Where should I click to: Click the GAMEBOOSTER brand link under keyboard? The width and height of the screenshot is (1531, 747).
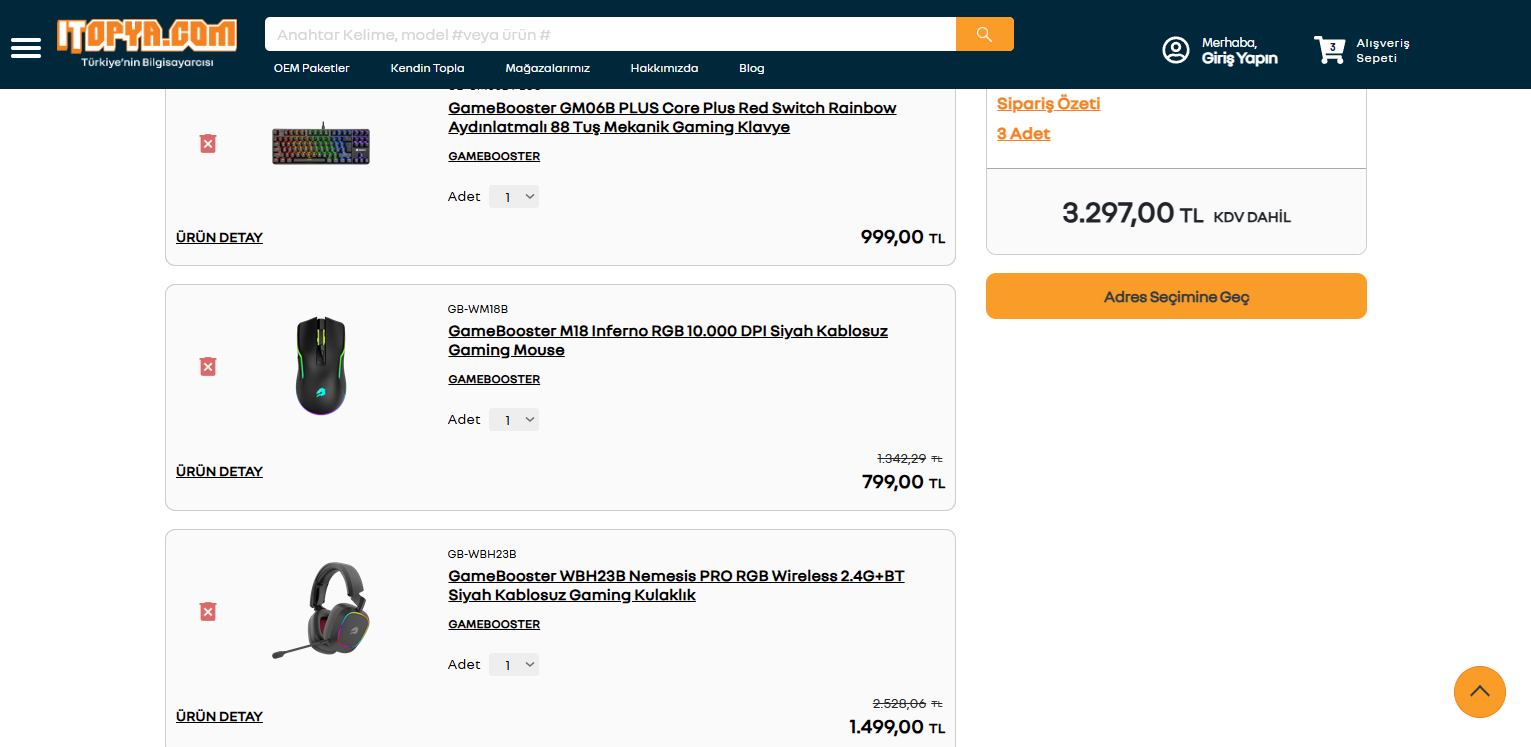click(x=494, y=157)
